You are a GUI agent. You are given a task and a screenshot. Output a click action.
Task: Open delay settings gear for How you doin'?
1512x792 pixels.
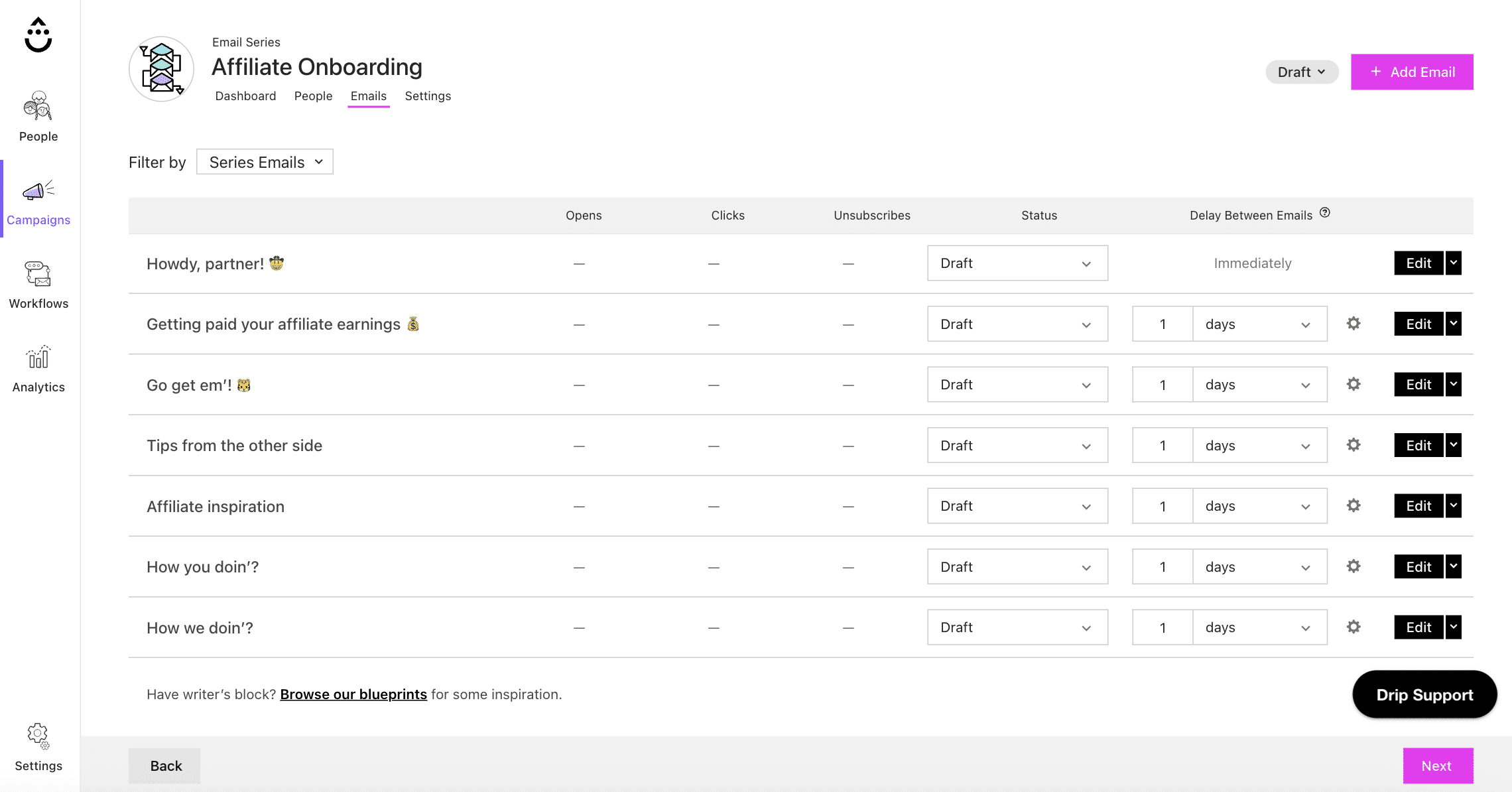pos(1354,566)
